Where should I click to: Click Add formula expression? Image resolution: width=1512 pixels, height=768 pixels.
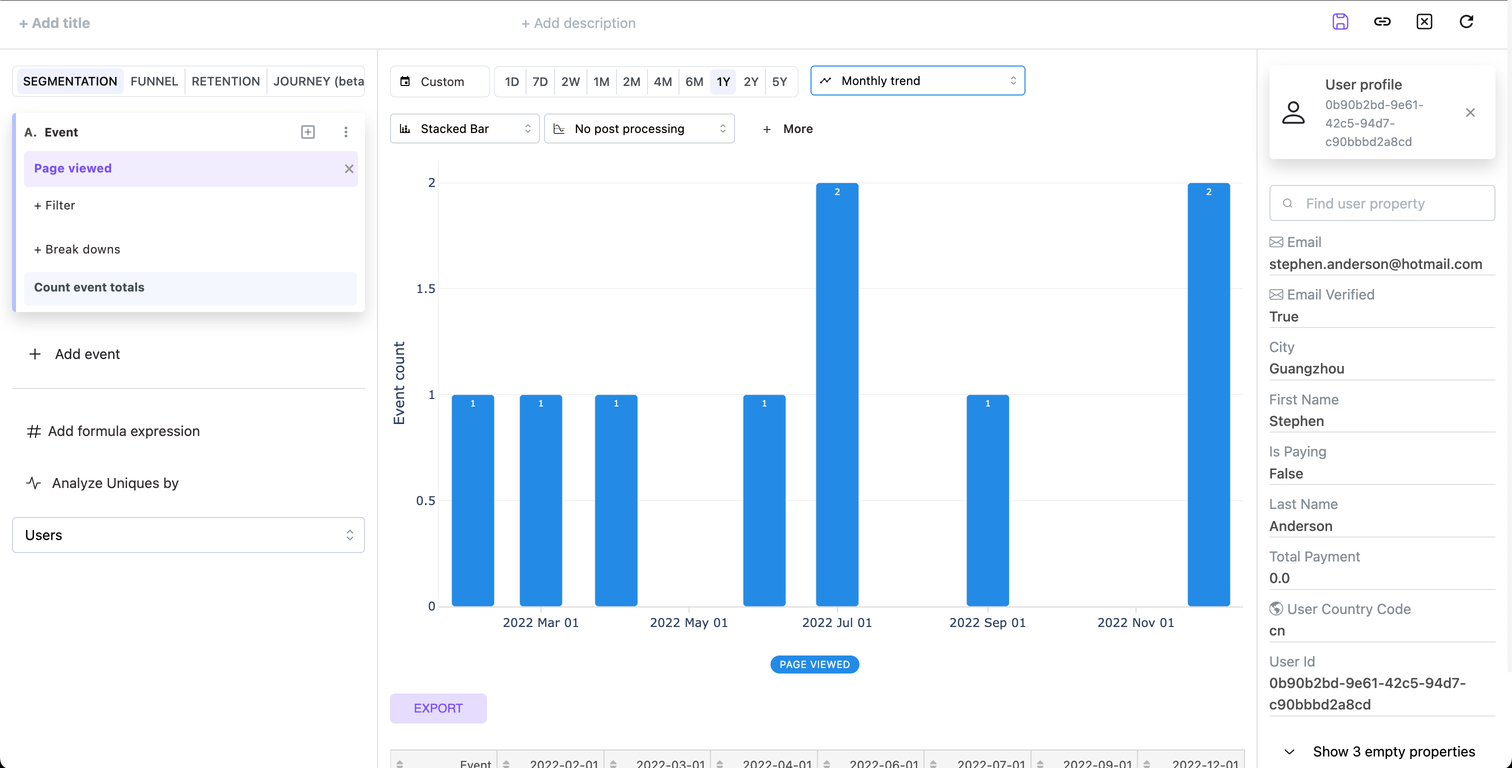tap(113, 431)
